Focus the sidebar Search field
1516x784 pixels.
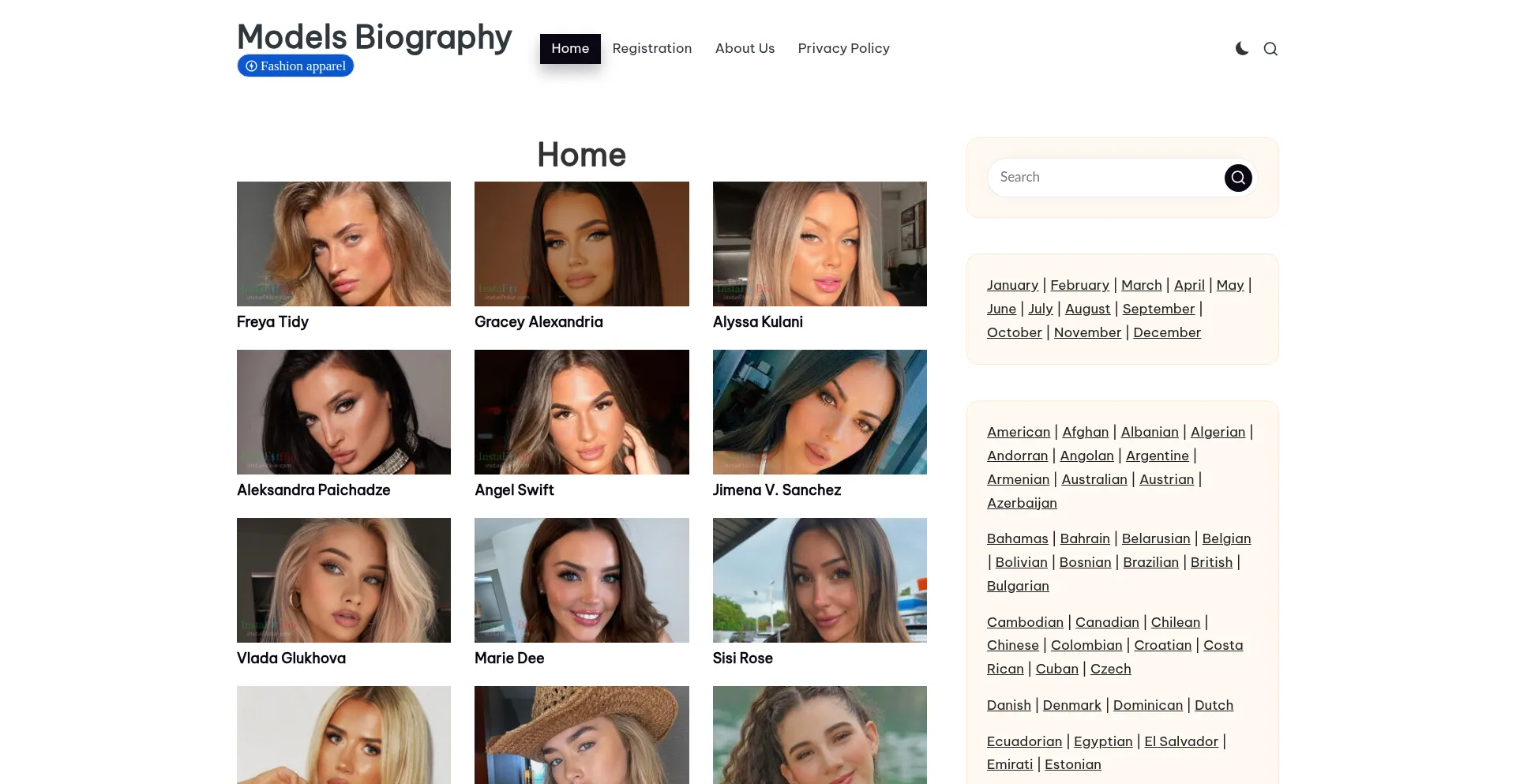1107,178
